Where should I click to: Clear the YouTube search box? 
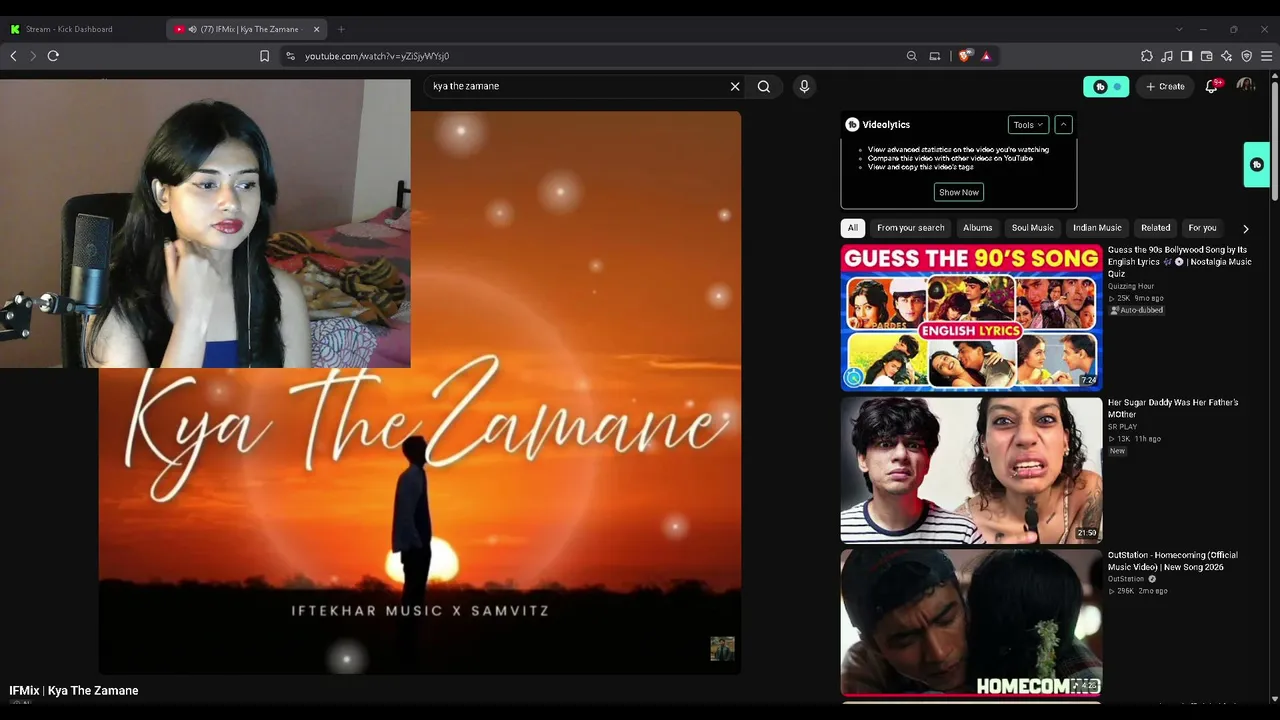tap(735, 86)
